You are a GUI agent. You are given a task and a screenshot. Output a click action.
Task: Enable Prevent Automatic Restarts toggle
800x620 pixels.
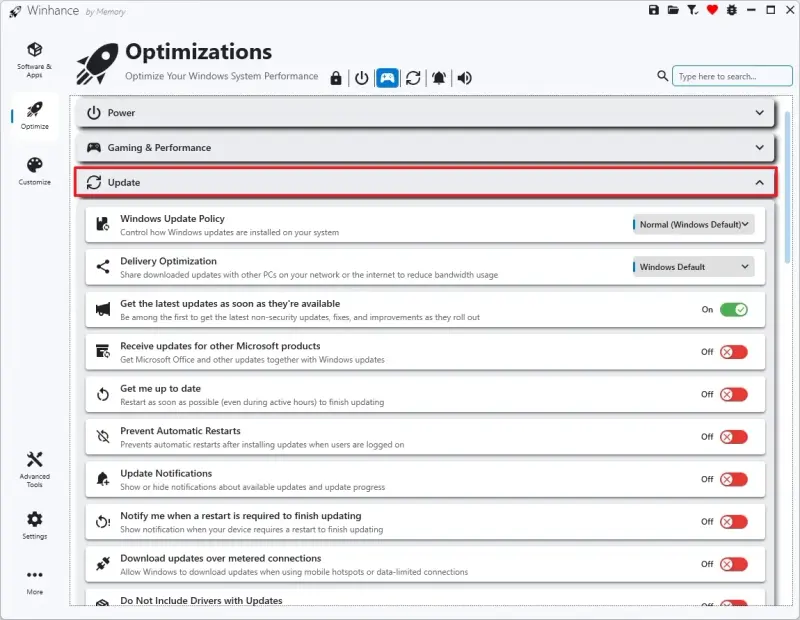(733, 437)
